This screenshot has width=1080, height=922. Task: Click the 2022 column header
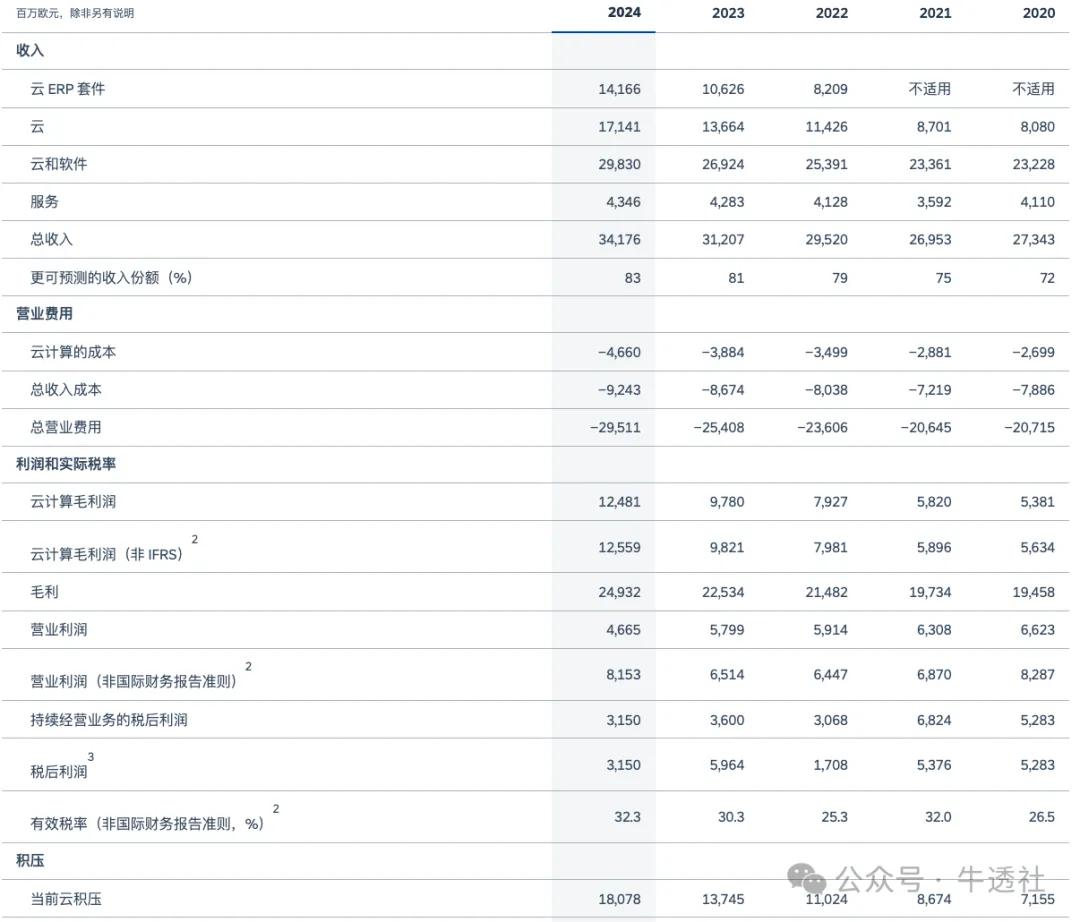(831, 13)
